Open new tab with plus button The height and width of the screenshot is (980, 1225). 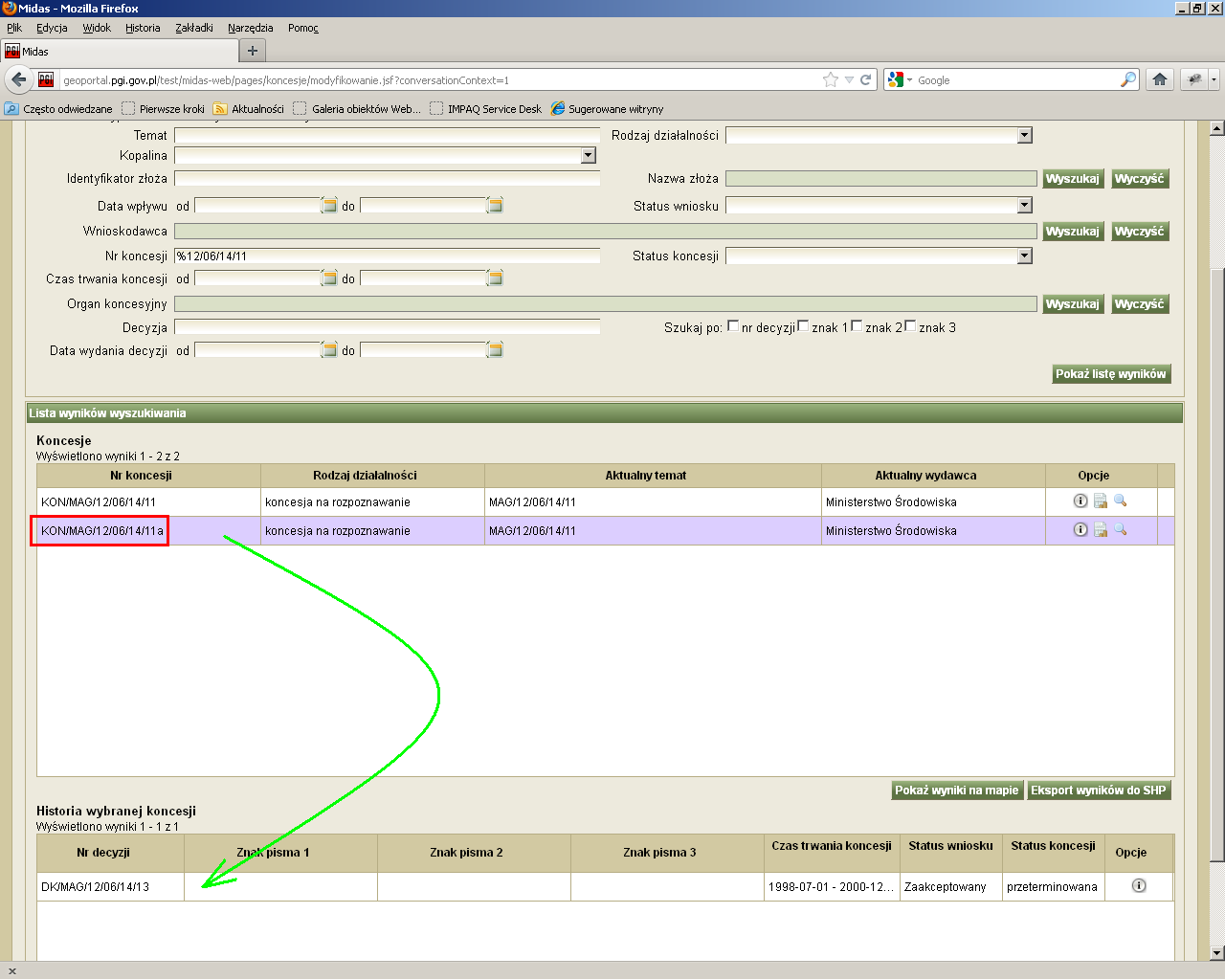(x=253, y=51)
